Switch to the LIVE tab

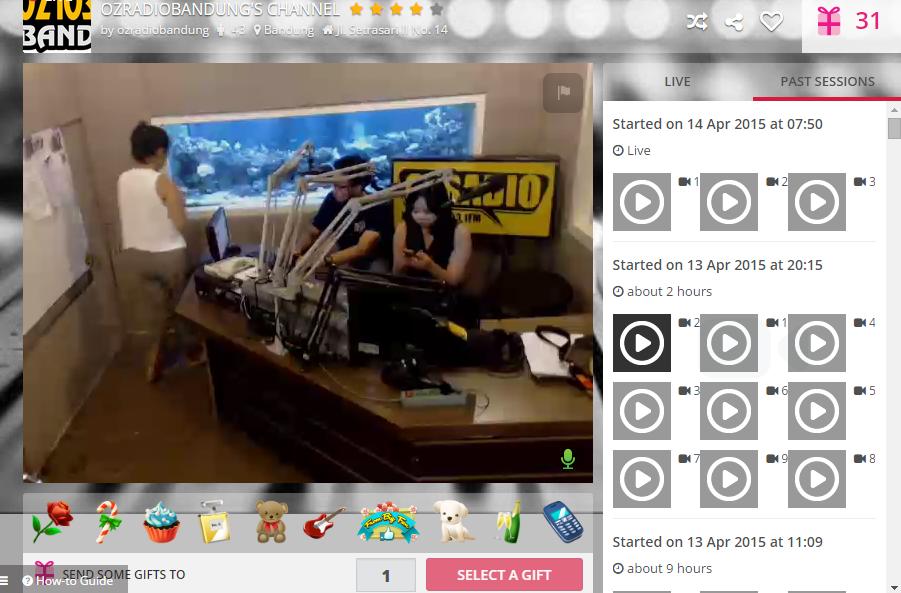677,82
